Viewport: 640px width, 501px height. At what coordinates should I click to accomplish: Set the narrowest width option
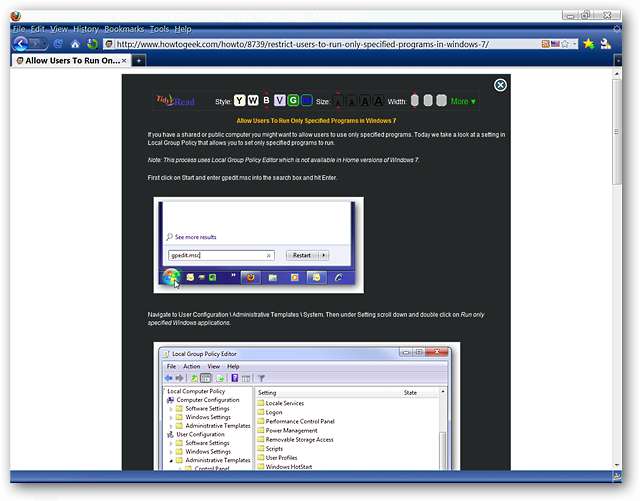[414, 100]
